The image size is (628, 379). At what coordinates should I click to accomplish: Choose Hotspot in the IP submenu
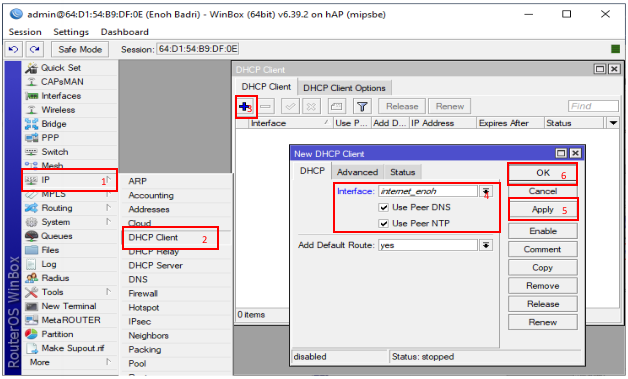click(144, 307)
